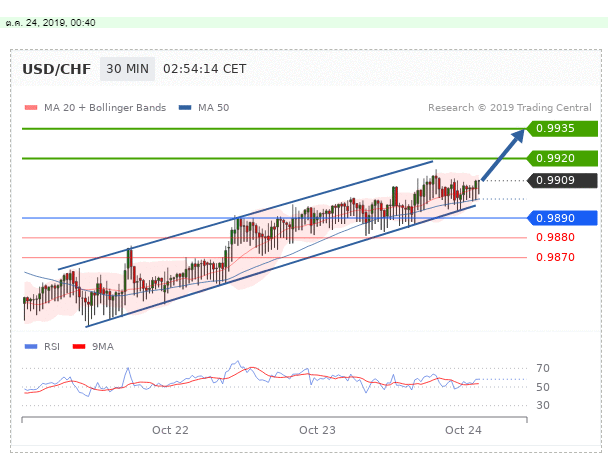Click the Research © 2019 Trading Central credit
The image size is (608, 463).
(x=510, y=107)
